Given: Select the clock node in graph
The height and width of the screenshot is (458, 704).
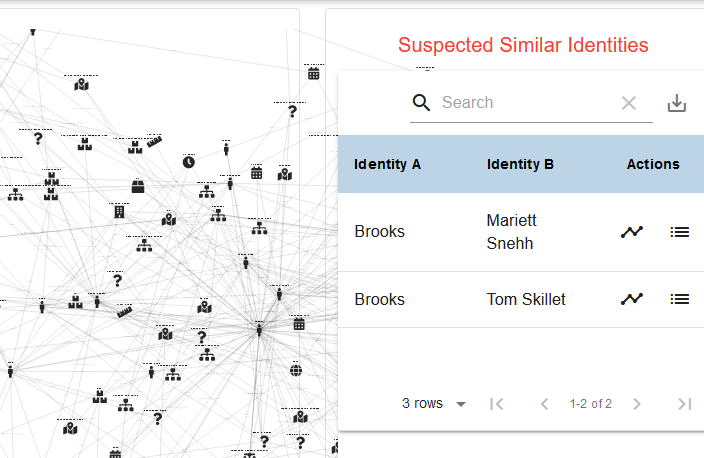Looking at the screenshot, I should [189, 162].
